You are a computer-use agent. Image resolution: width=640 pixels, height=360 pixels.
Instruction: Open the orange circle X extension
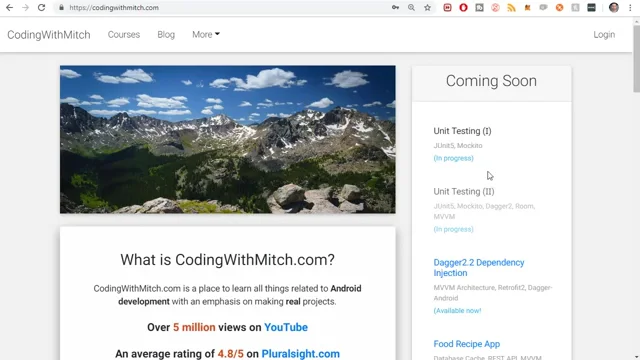(x=559, y=7)
